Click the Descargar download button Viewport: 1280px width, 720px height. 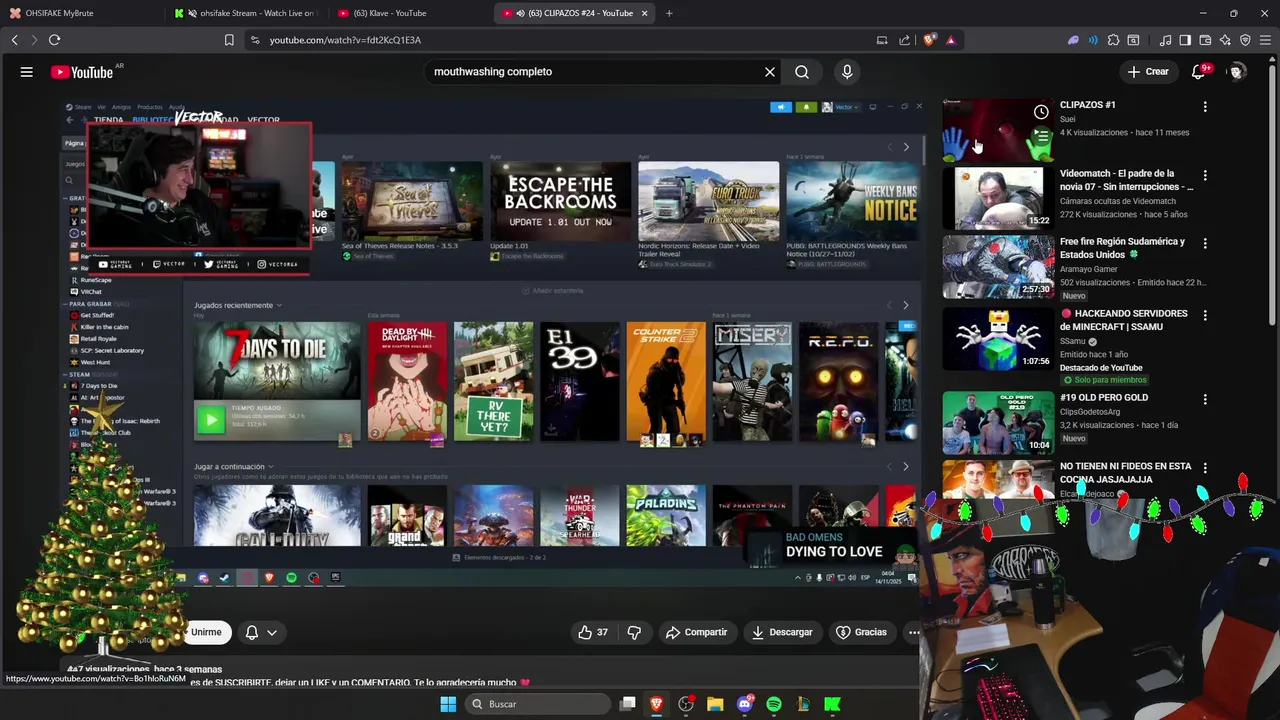(x=782, y=632)
